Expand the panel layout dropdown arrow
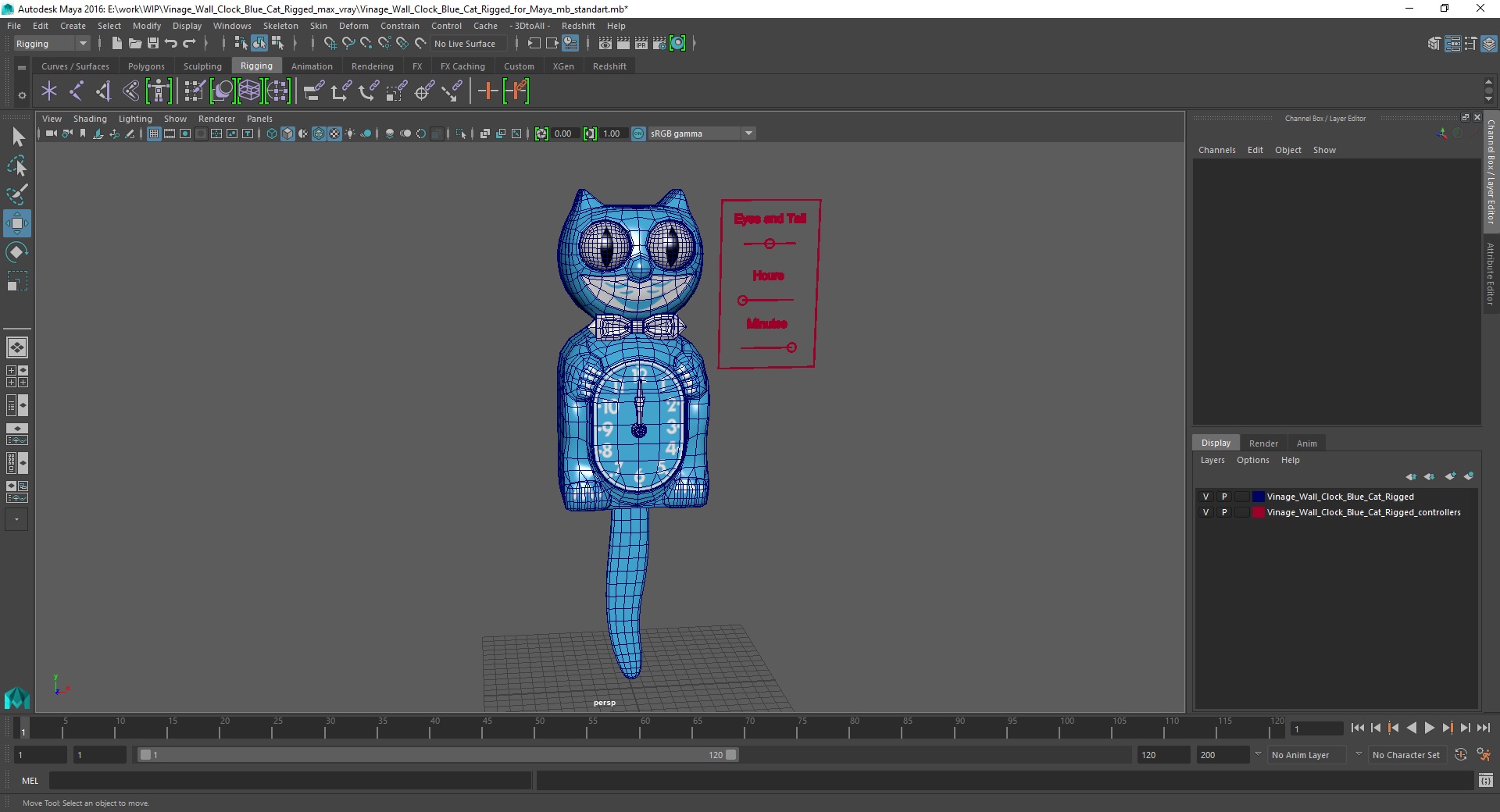 coord(16,519)
